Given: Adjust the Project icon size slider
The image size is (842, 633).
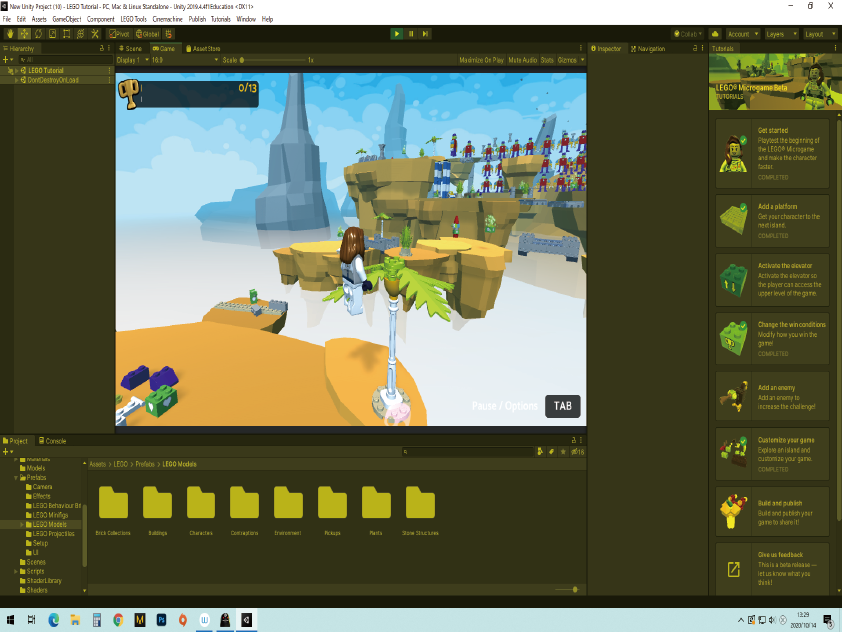Looking at the screenshot, I should 567,590.
